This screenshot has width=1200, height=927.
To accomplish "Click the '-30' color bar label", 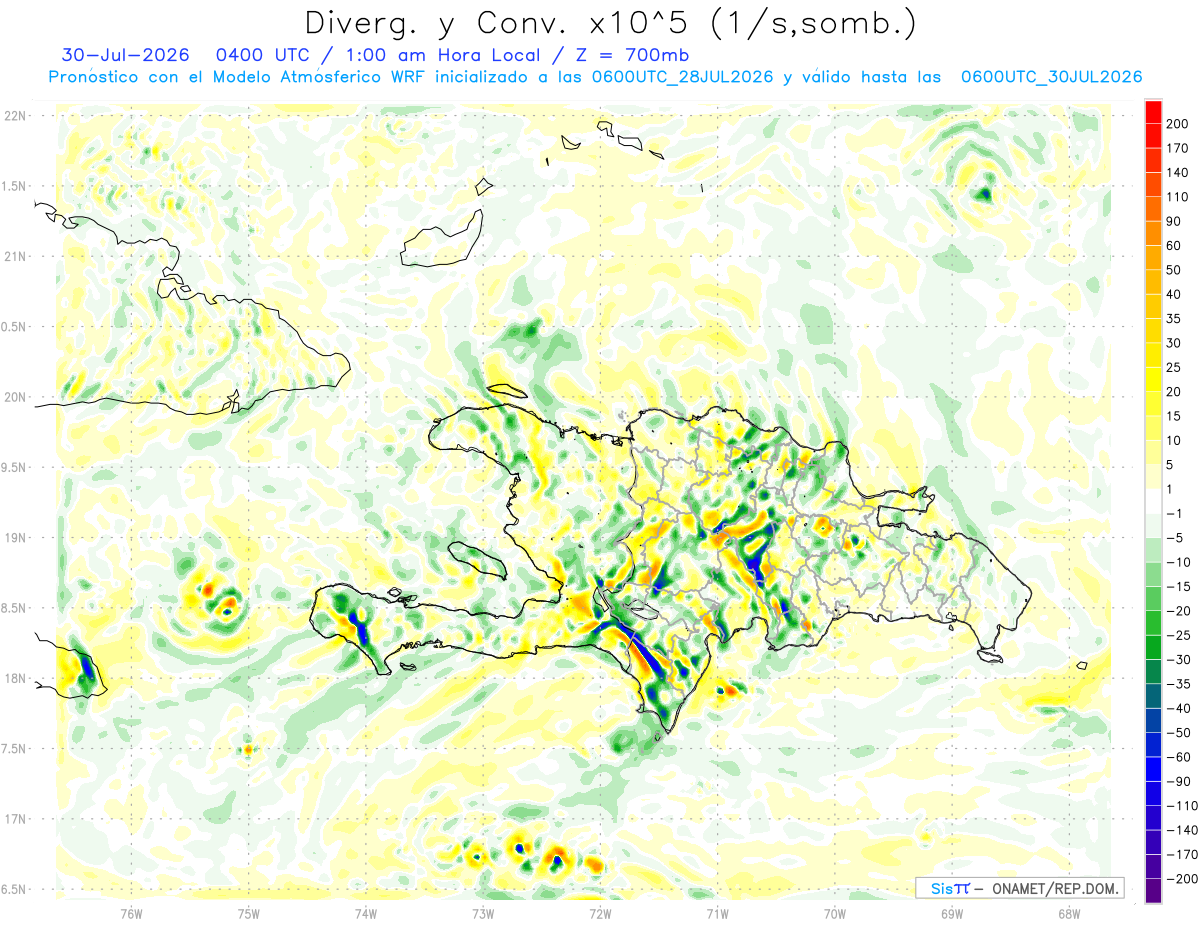I will point(1179,660).
